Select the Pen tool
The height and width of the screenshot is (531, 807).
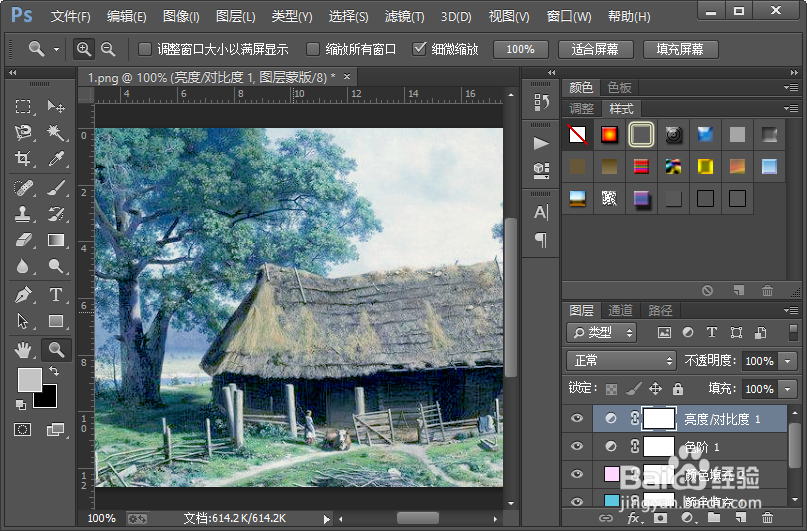coord(23,295)
